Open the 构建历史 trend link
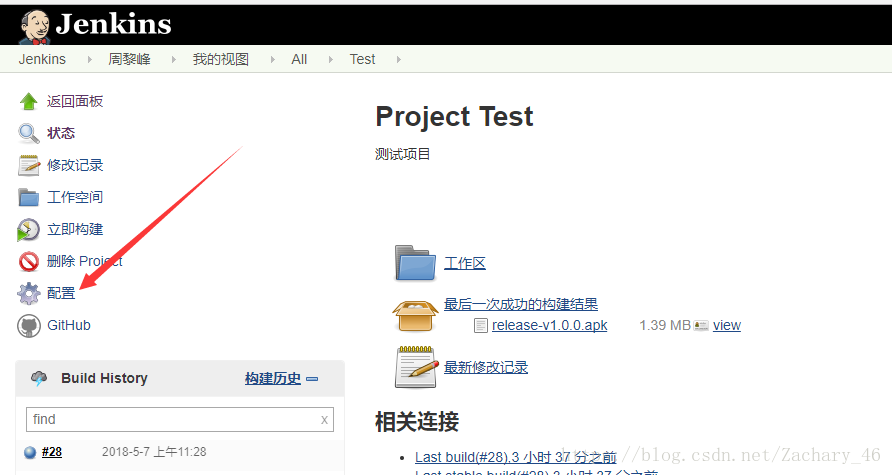Image resolution: width=892 pixels, height=475 pixels. click(x=273, y=378)
